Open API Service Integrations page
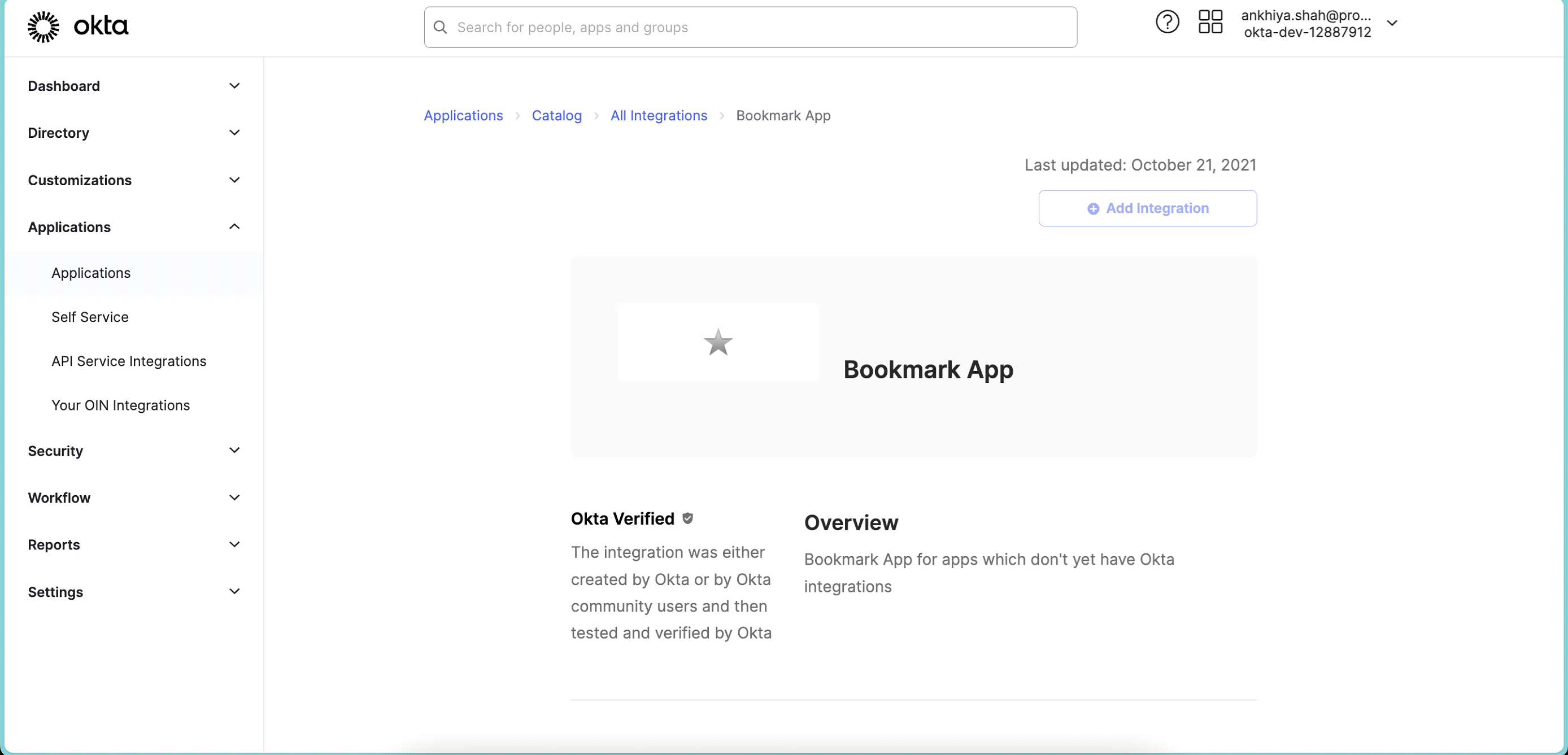The width and height of the screenshot is (1568, 755). [128, 360]
